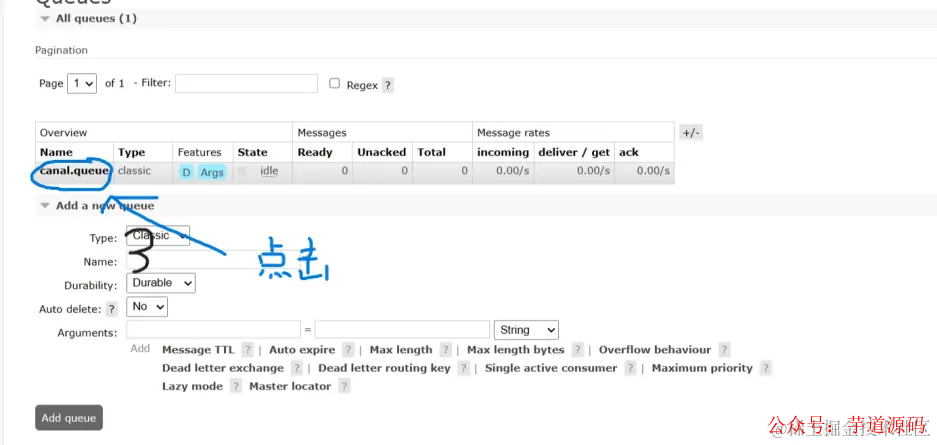937x445 pixels.
Task: Sort by the State column header
Action: tap(252, 152)
